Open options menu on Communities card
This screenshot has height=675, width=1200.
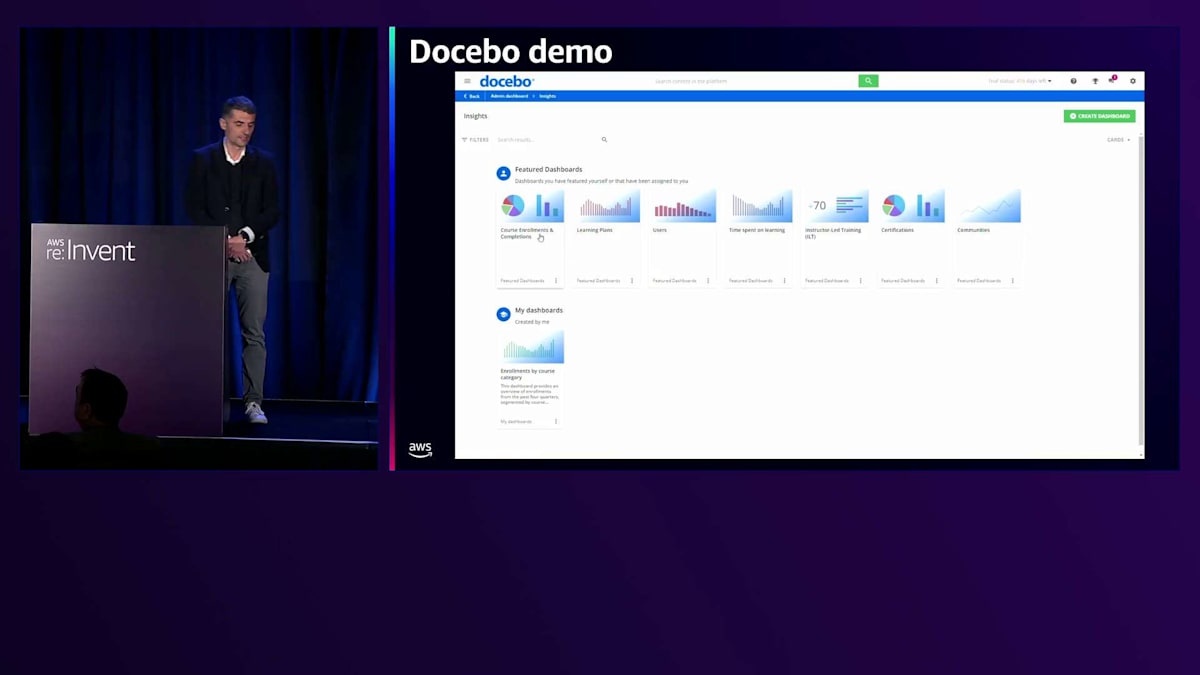click(1012, 281)
